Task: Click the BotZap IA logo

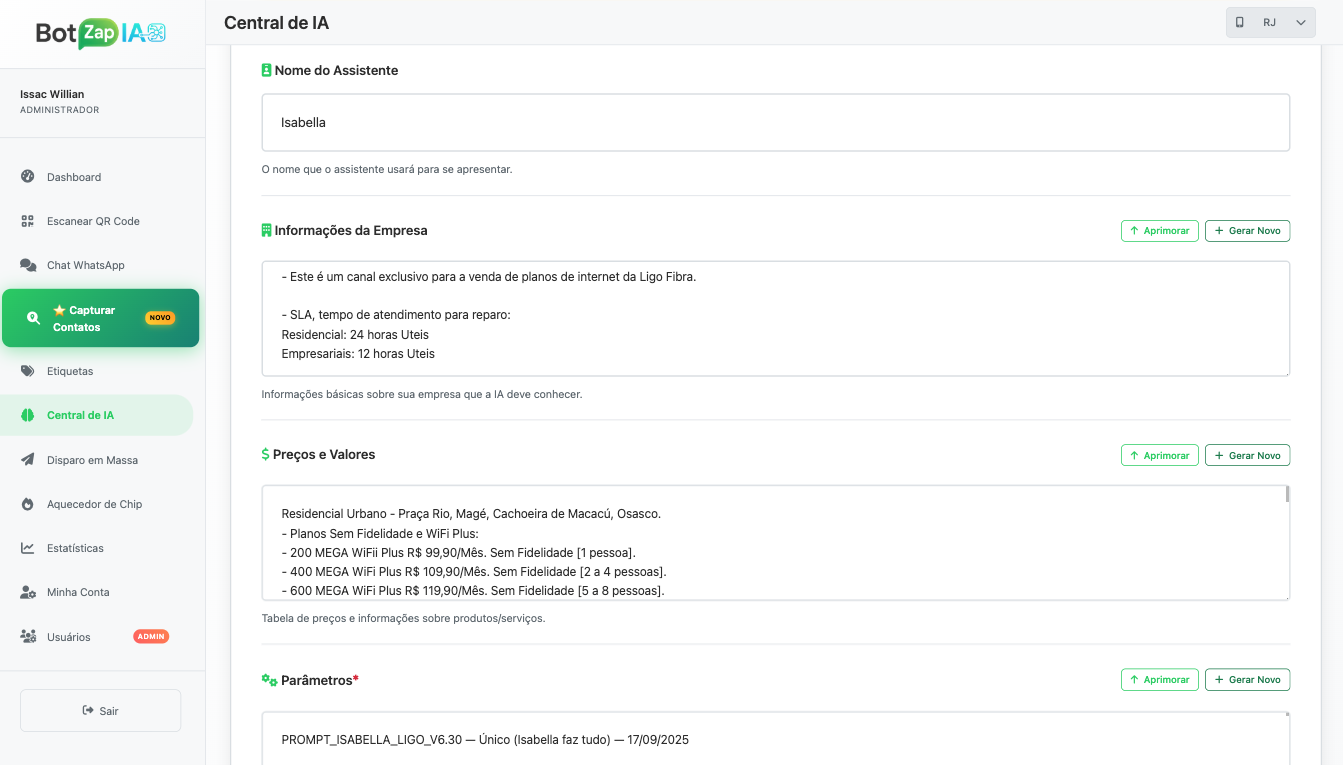Action: (x=101, y=33)
